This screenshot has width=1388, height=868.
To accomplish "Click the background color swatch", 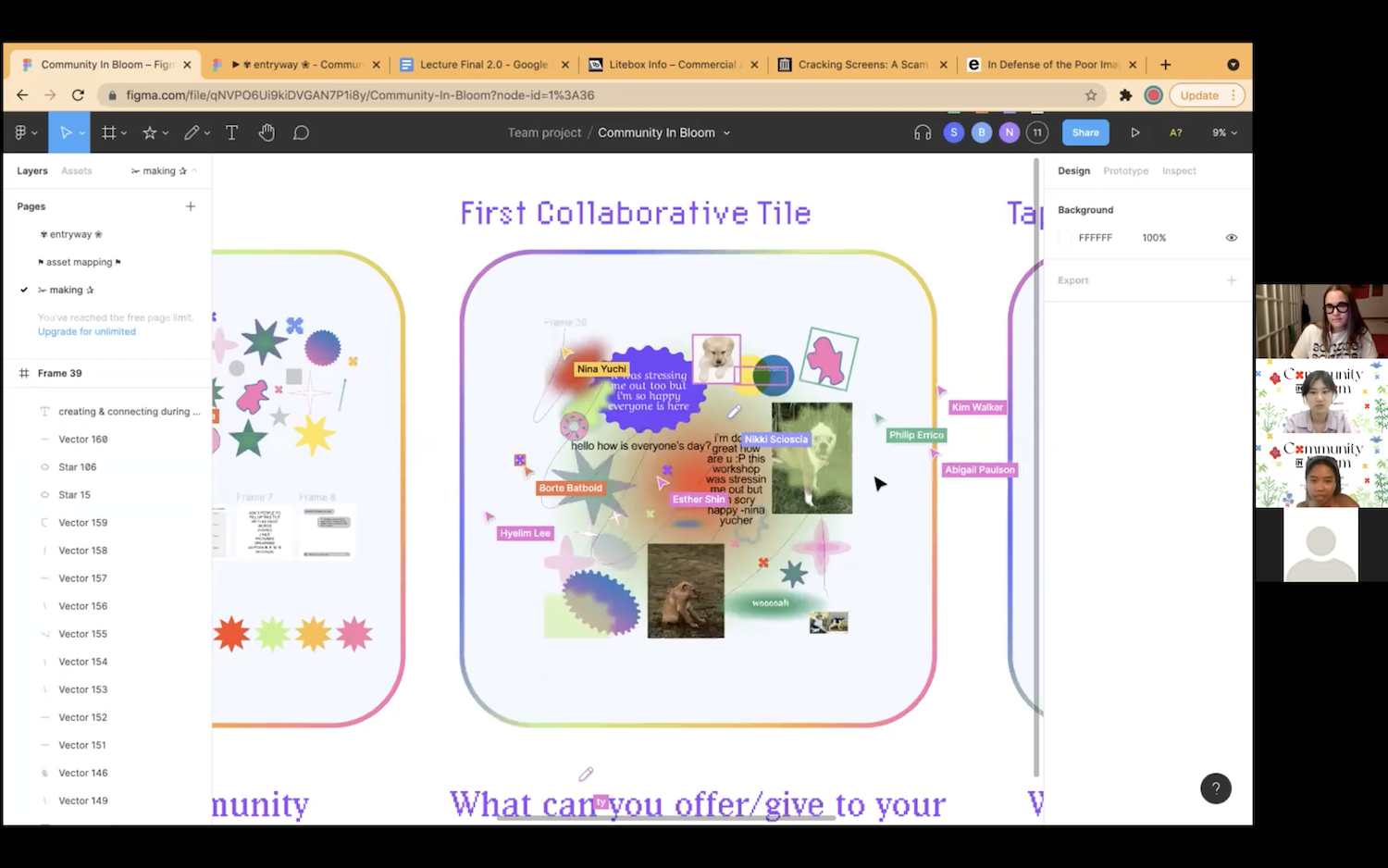I will pos(1065,238).
